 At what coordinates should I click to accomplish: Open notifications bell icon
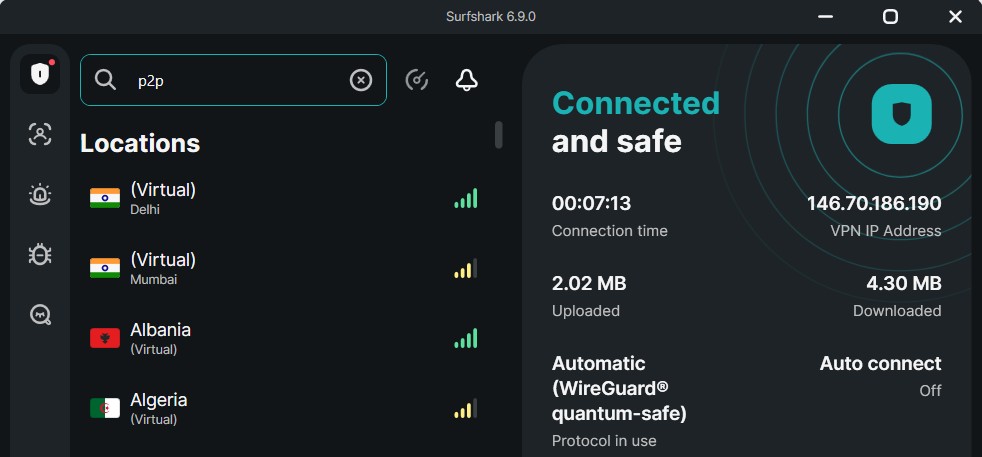point(467,80)
